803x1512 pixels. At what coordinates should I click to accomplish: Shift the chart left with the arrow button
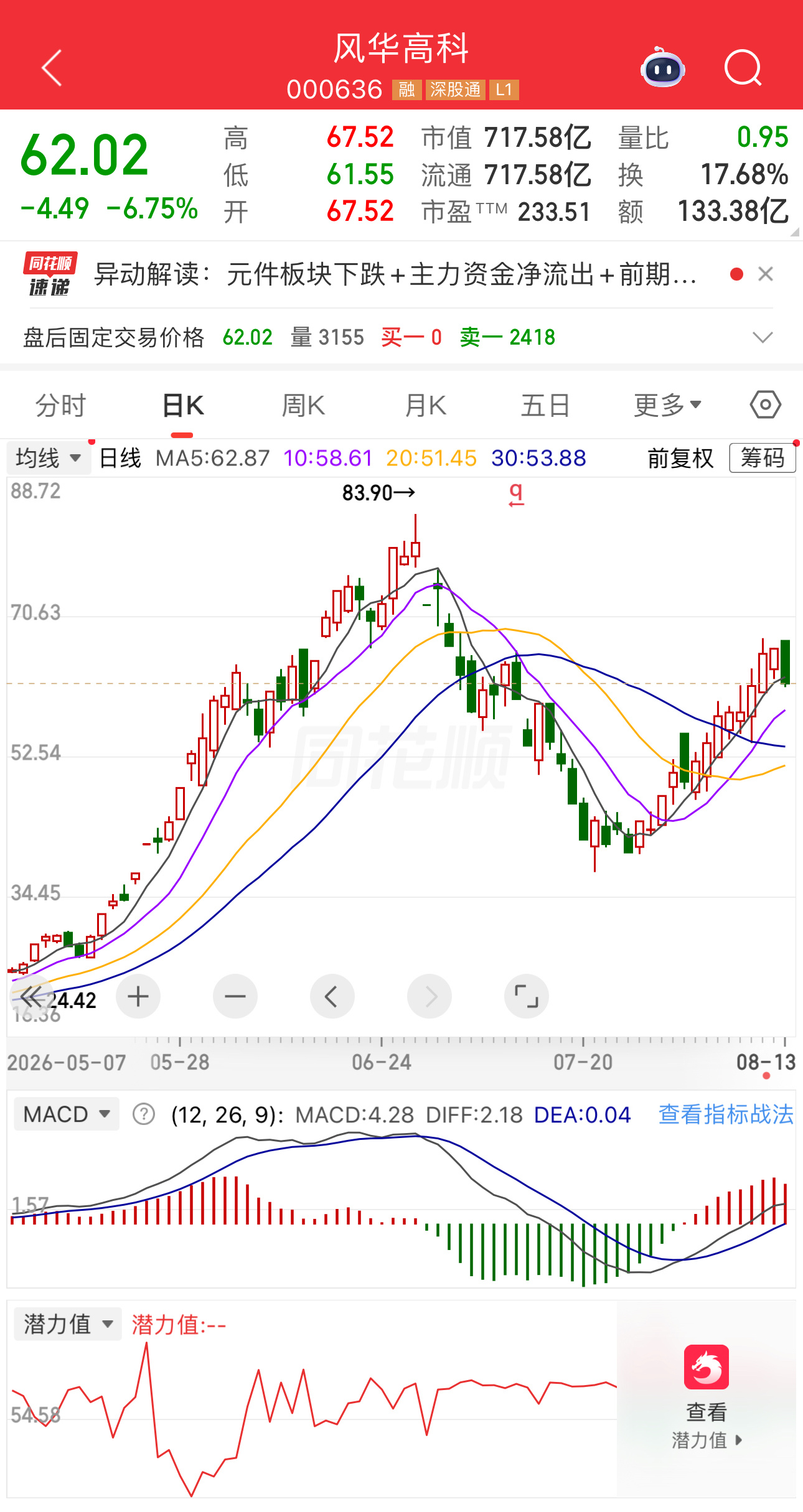(332, 996)
